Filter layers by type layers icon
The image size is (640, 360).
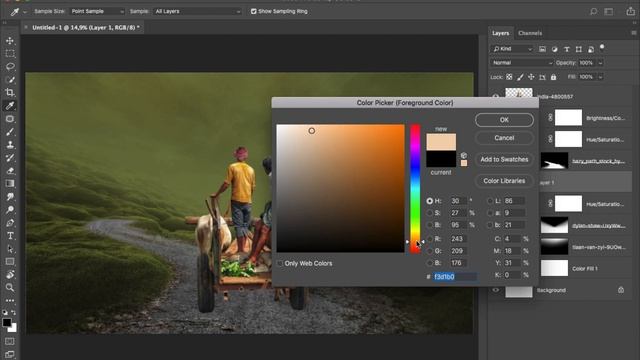point(567,49)
